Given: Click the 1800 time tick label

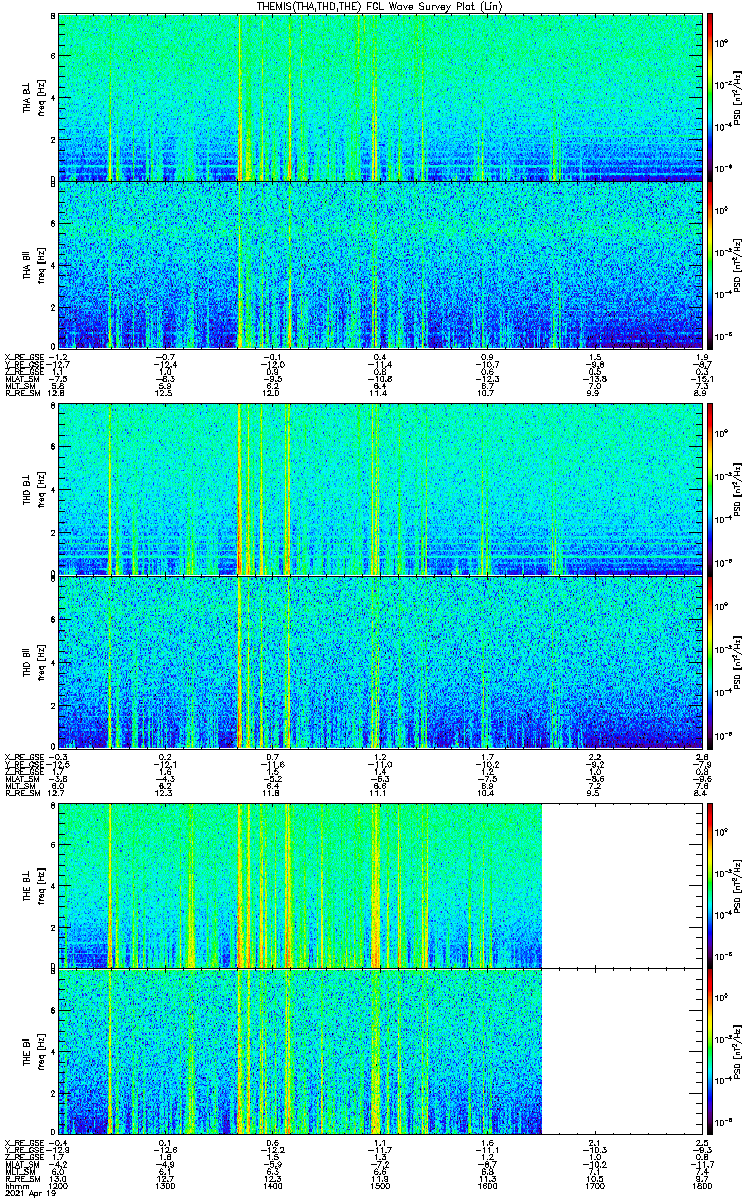Looking at the screenshot, I should pos(701,1185).
